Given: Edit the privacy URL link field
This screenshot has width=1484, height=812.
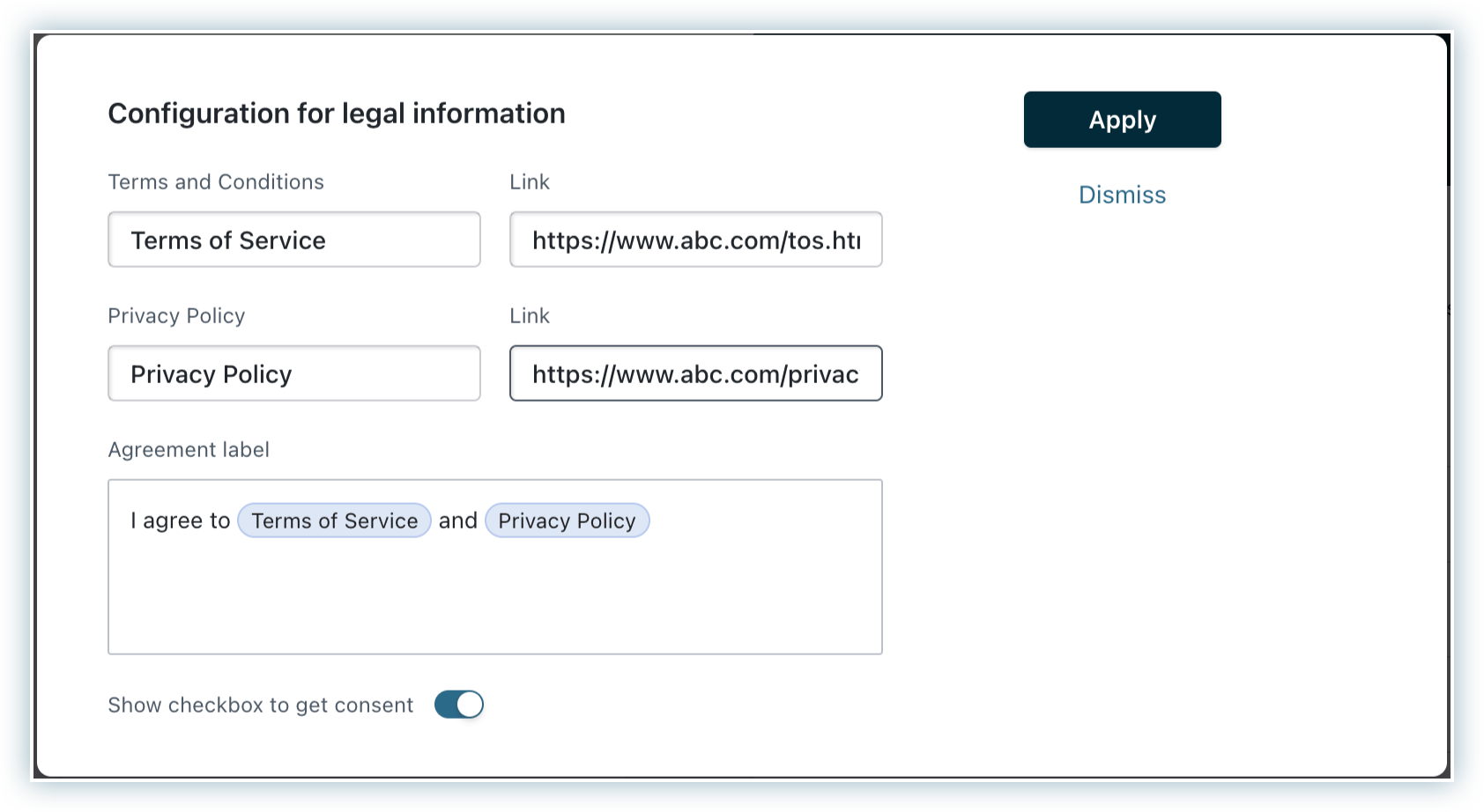Looking at the screenshot, I should click(695, 373).
